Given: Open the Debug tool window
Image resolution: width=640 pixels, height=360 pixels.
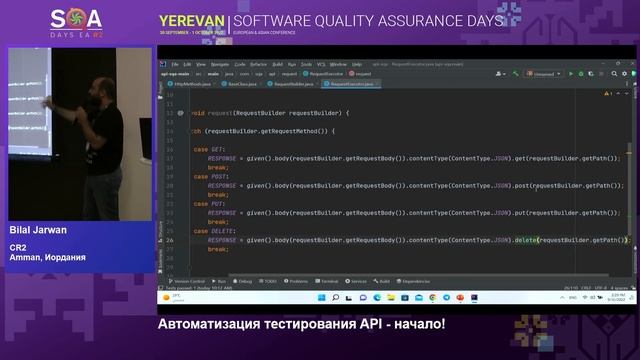Looking at the screenshot, I should pos(242,281).
